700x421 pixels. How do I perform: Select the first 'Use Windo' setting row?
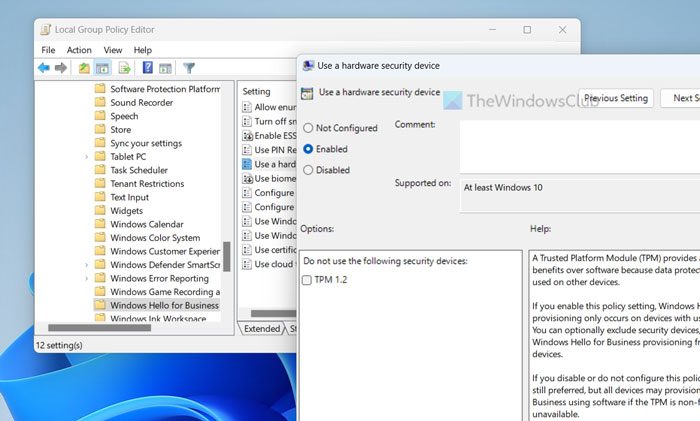click(x=269, y=221)
